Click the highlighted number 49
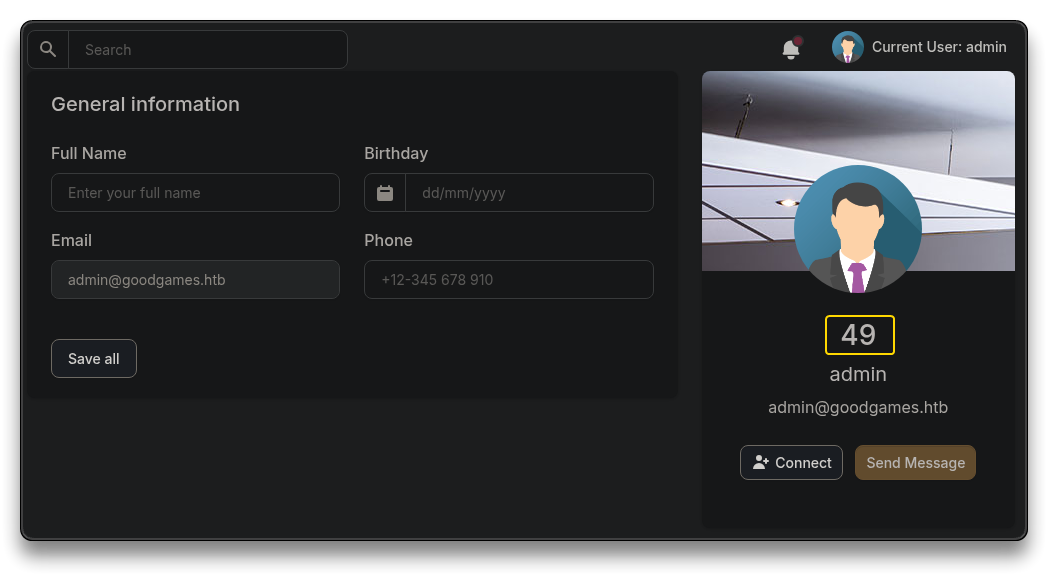Viewport: 1048px width, 576px height. pyautogui.click(x=860, y=335)
